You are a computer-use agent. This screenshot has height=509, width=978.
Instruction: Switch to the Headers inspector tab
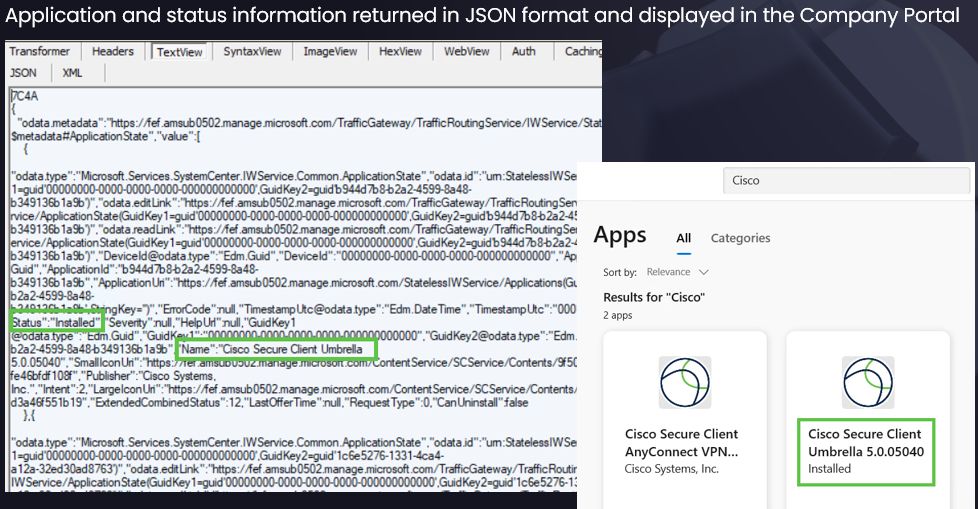click(x=113, y=51)
